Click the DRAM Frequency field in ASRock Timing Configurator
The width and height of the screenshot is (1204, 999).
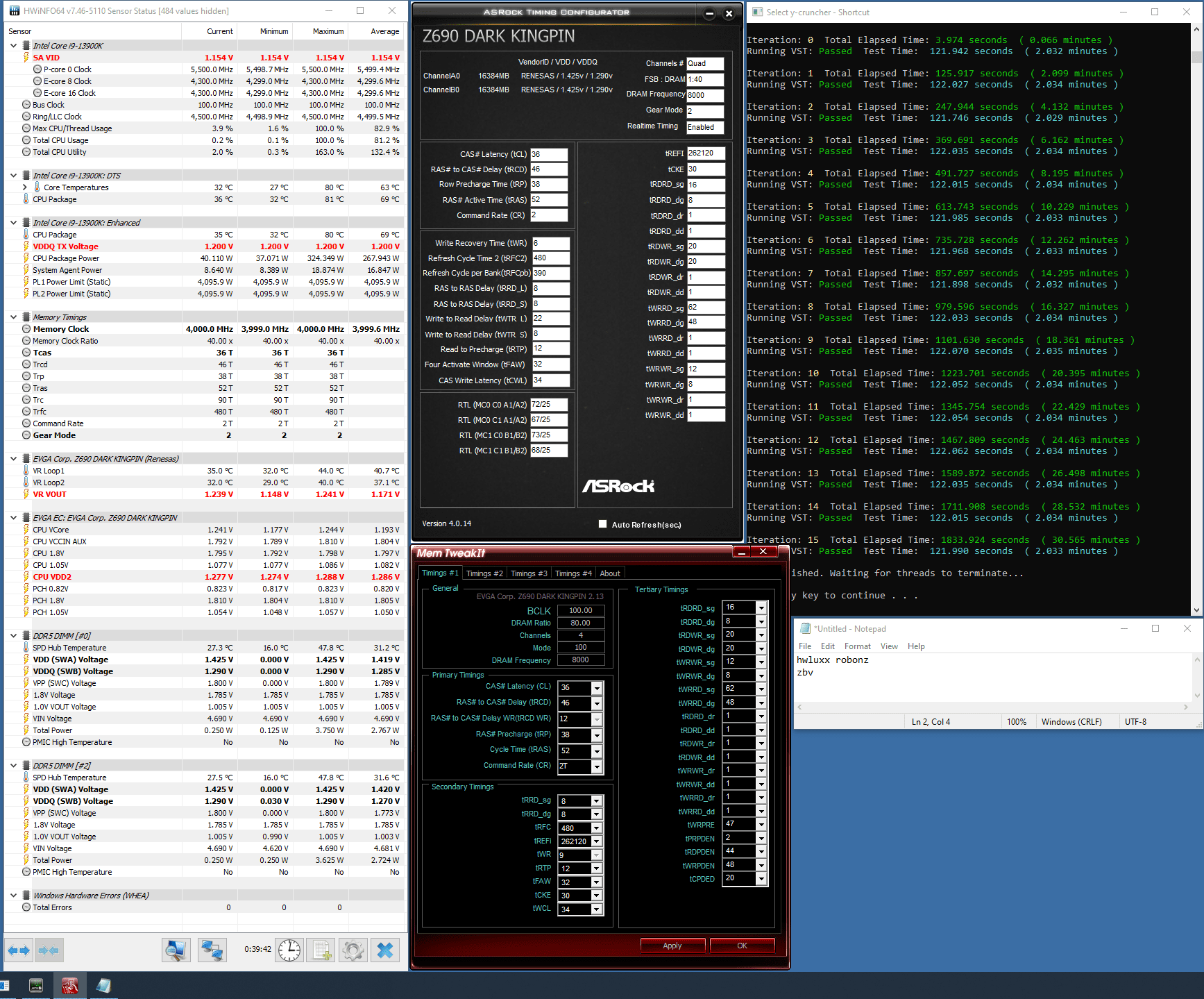(705, 95)
